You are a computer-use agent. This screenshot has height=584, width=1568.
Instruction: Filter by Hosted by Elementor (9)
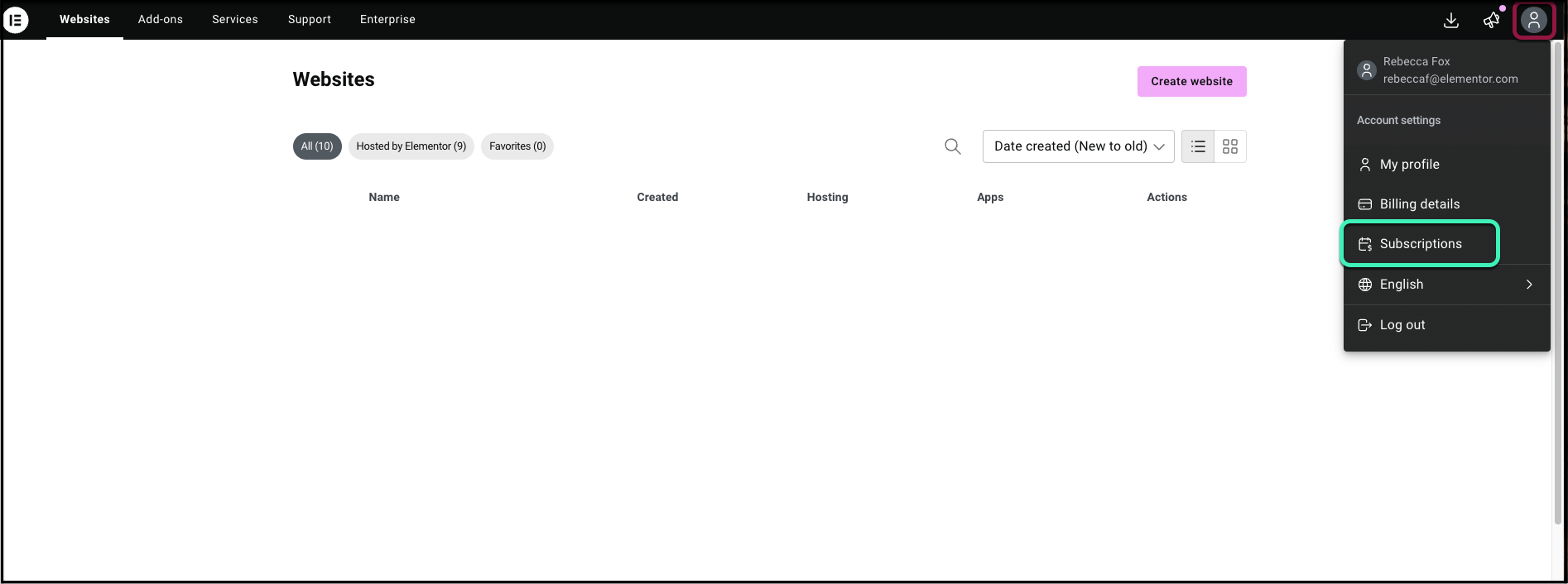[411, 146]
